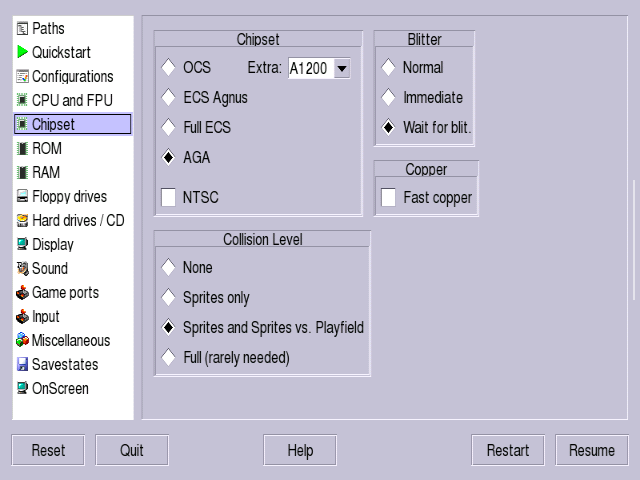Image resolution: width=640 pixels, height=480 pixels.
Task: Select the OCS chipset radio button
Action: click(168, 67)
